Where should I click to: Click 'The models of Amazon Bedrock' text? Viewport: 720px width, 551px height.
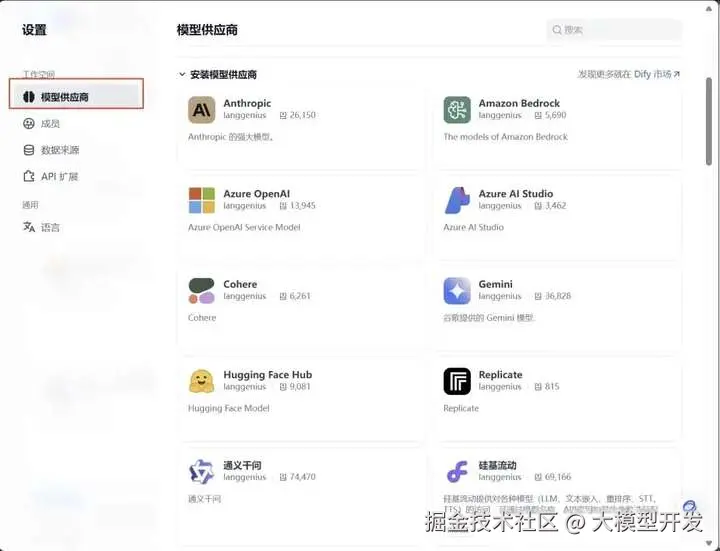tap(505, 137)
